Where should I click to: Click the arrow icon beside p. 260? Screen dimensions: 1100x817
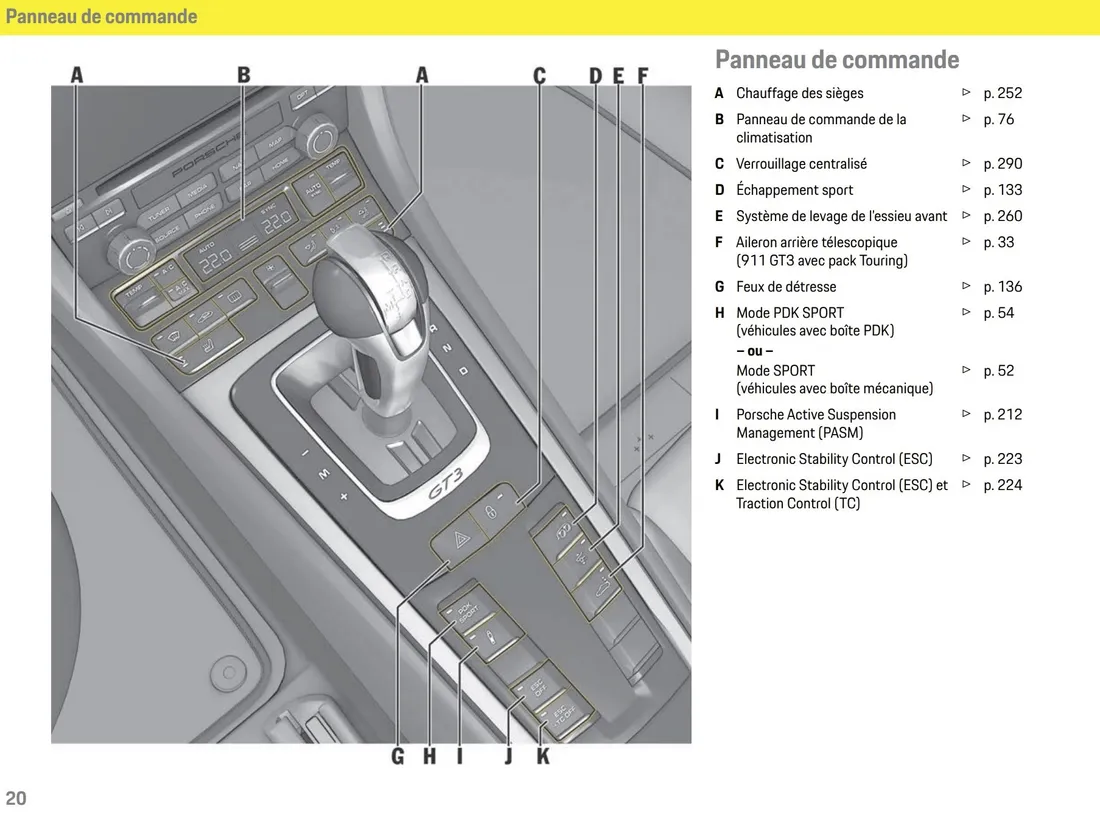pyautogui.click(x=966, y=215)
